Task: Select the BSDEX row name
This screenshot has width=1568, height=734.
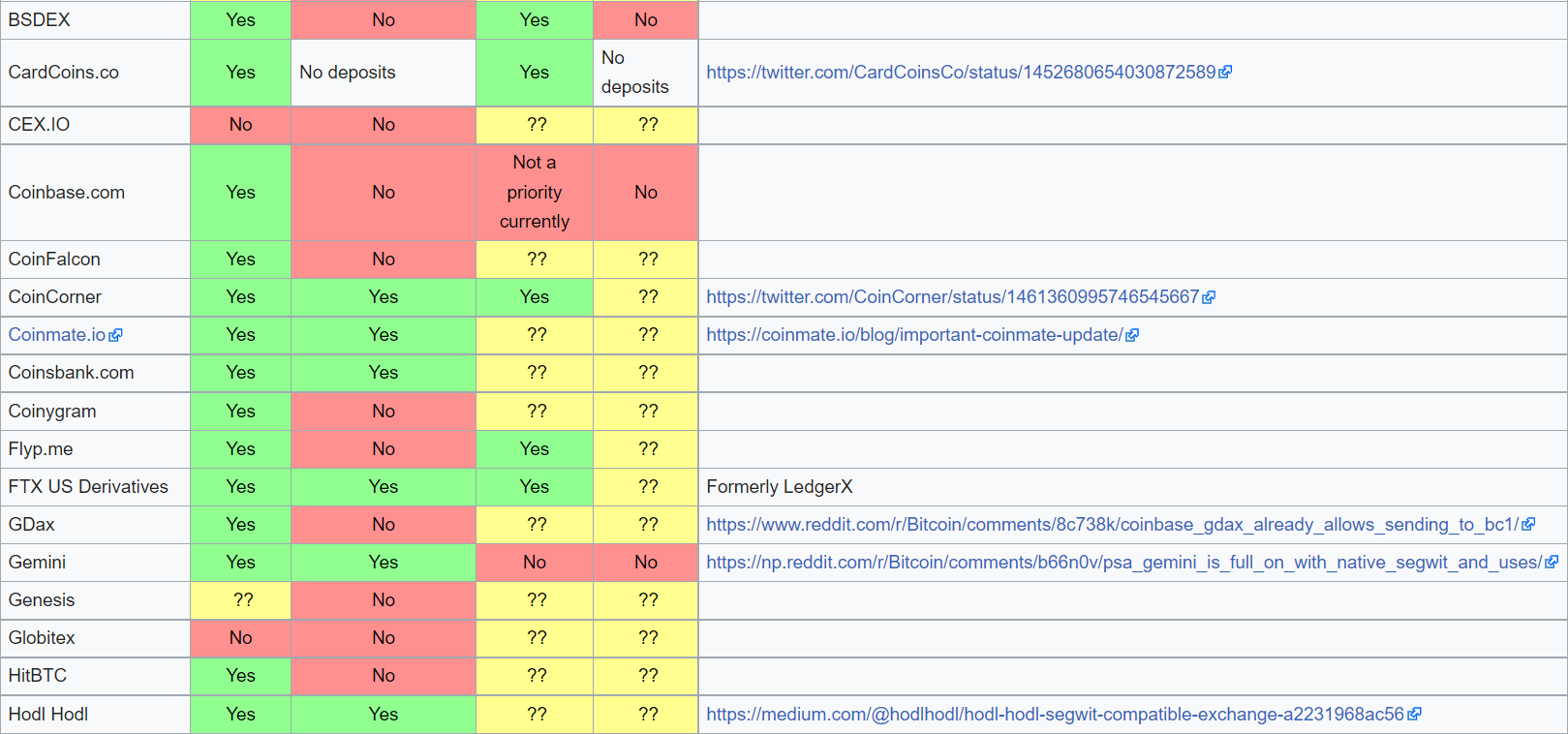Action: 39,20
